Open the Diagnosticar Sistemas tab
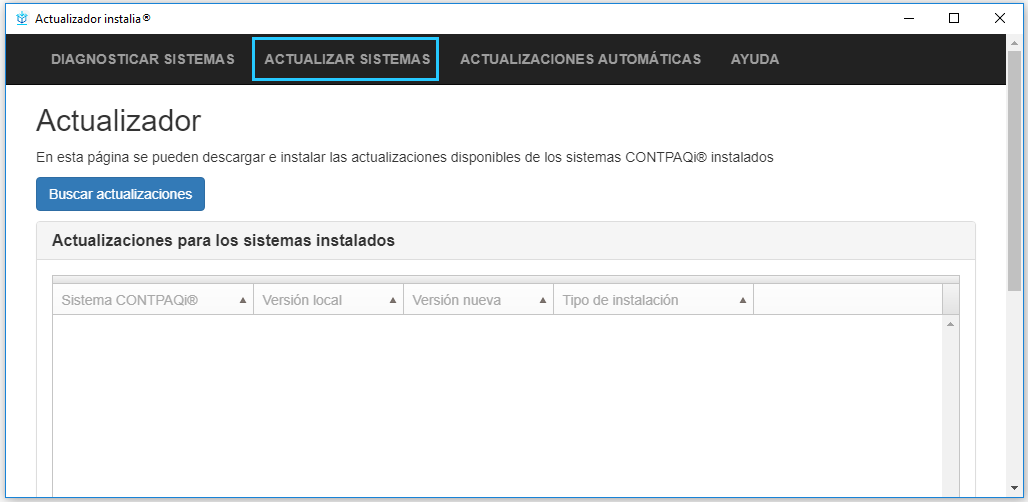Image resolution: width=1028 pixels, height=502 pixels. [x=143, y=59]
